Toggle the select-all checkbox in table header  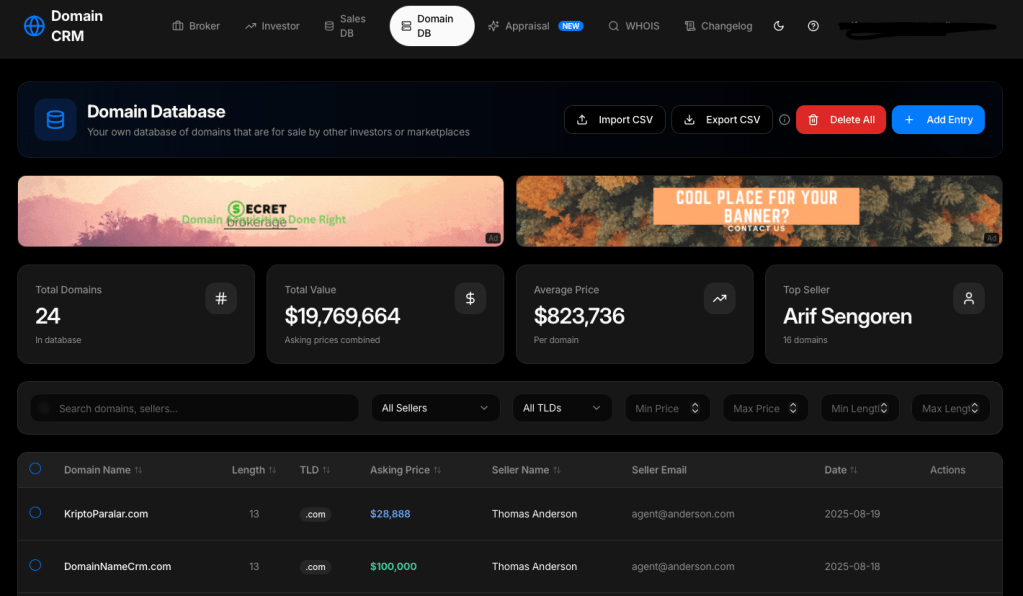click(35, 469)
